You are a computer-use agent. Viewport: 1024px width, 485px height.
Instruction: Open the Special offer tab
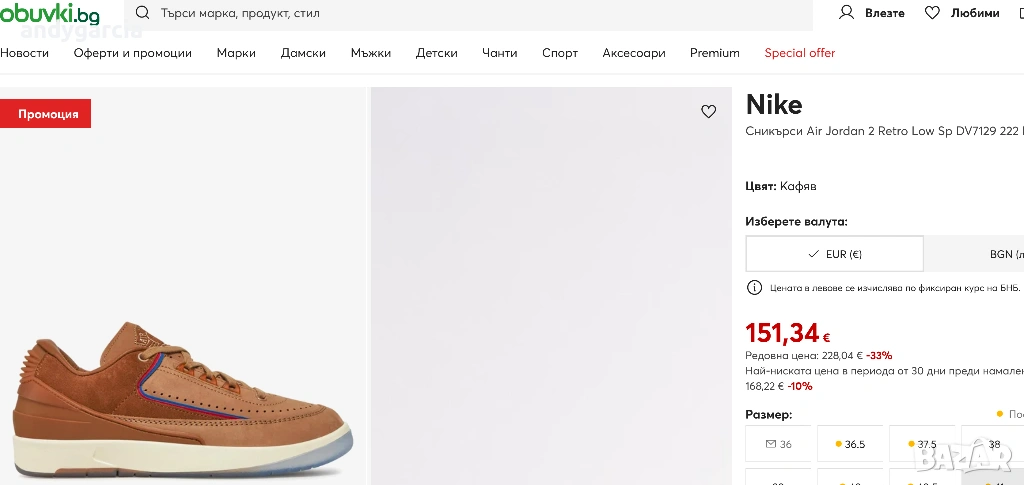coord(799,53)
